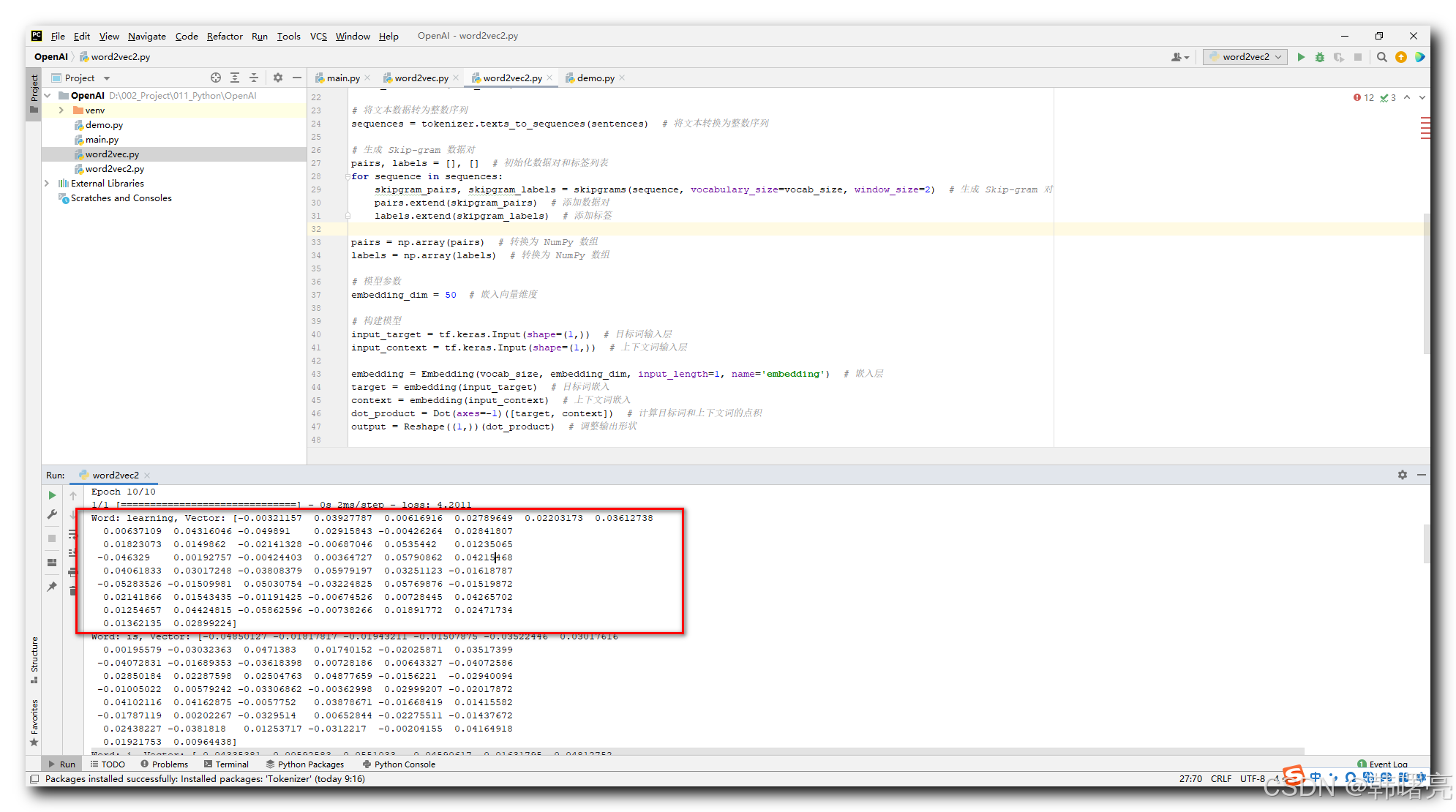Click Expand All in Project panel
Viewport: 1456px width, 812px height.
click(235, 78)
